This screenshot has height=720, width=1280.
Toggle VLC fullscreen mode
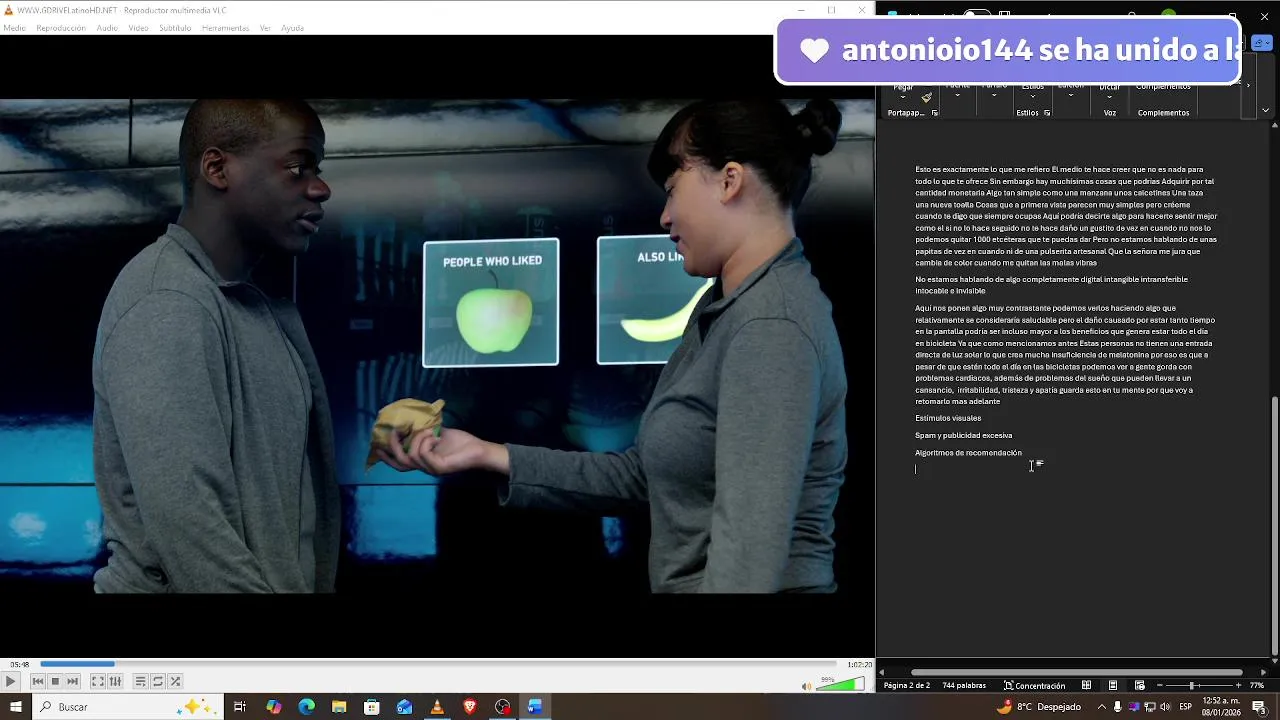click(97, 681)
